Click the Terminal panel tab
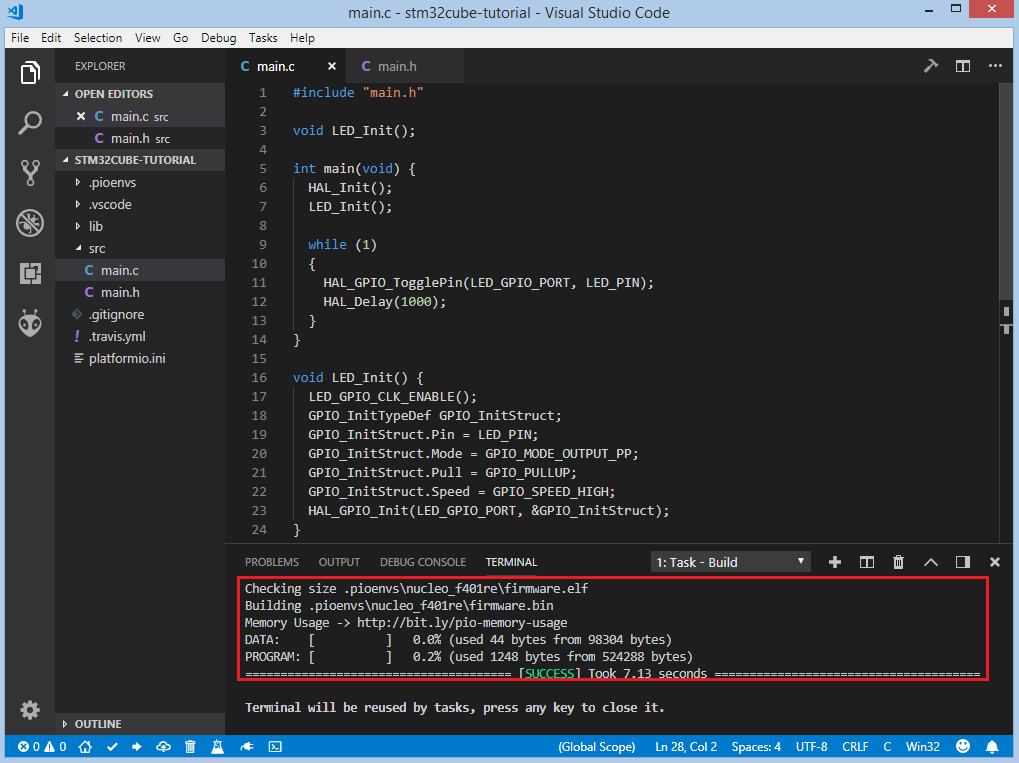Image resolution: width=1019 pixels, height=763 pixels. tap(511, 562)
